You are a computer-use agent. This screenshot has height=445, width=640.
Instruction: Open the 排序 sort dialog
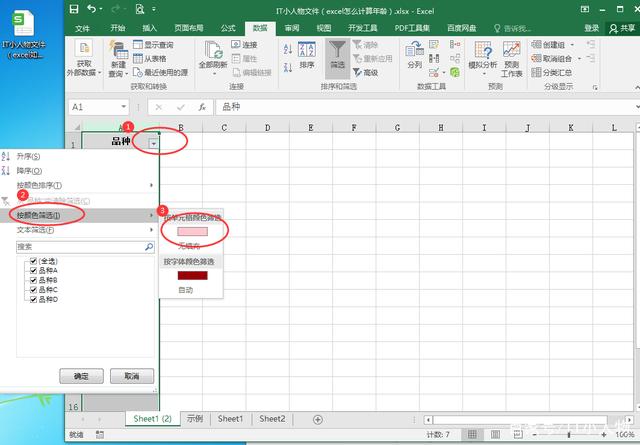point(307,56)
